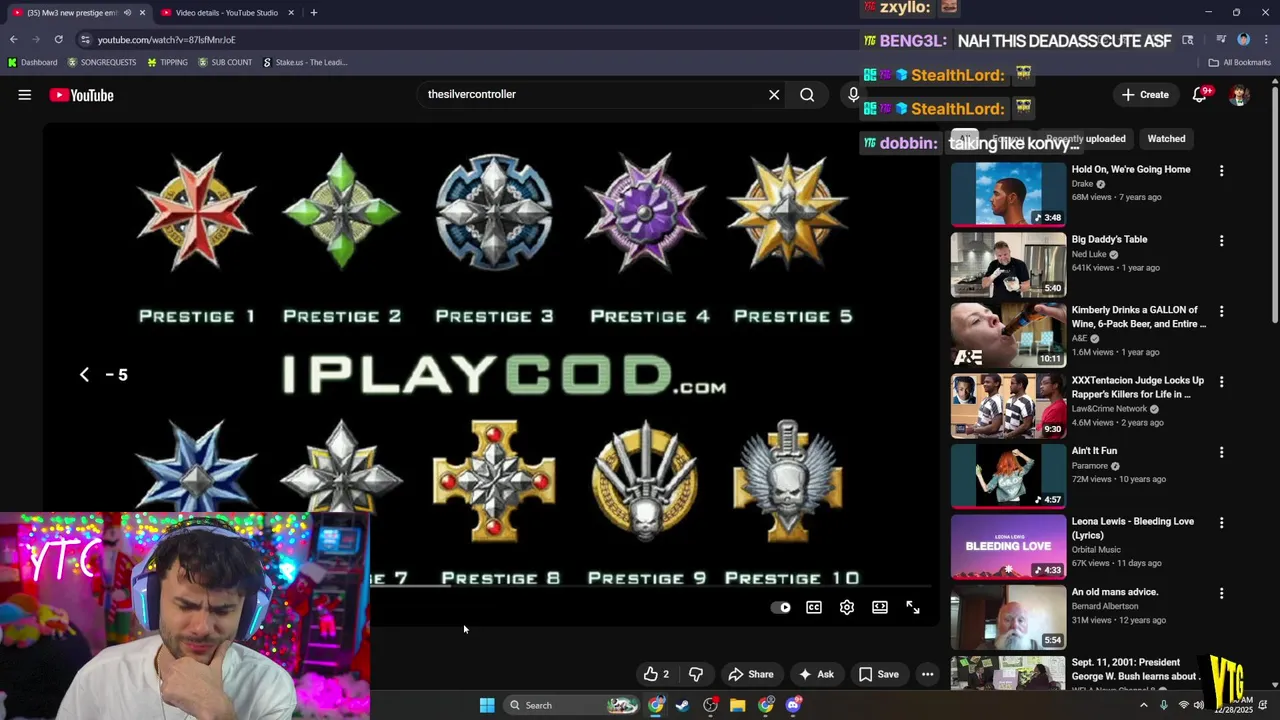The width and height of the screenshot is (1280, 720).
Task: Open options for Big Daddy's Table
Action: (1221, 241)
